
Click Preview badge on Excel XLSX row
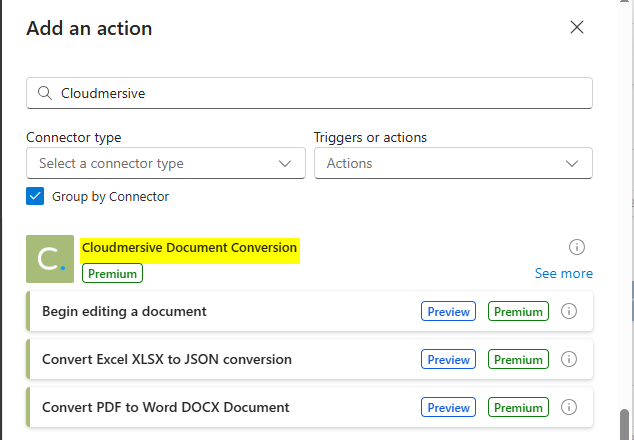448,360
